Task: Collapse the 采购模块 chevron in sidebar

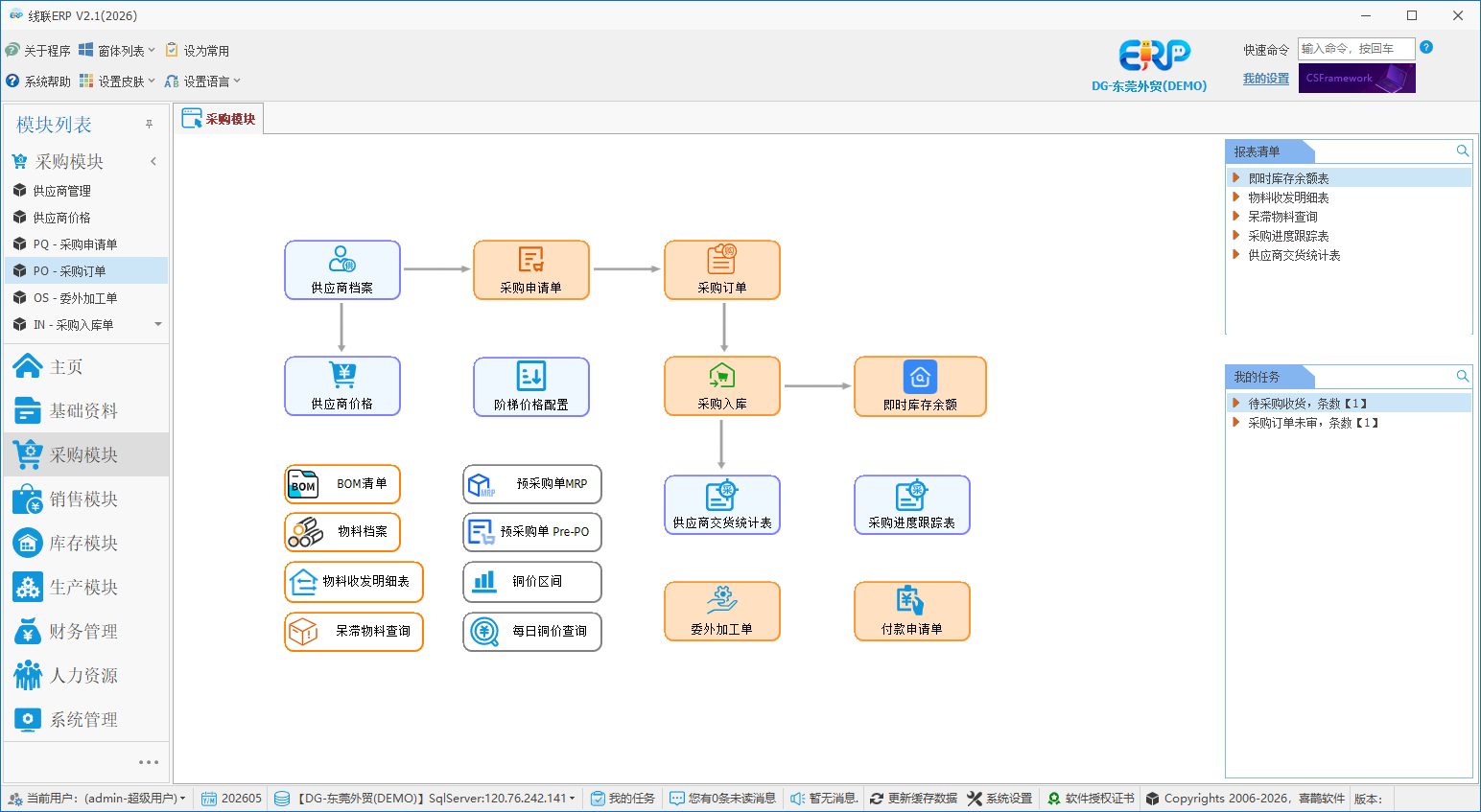Action: (153, 161)
